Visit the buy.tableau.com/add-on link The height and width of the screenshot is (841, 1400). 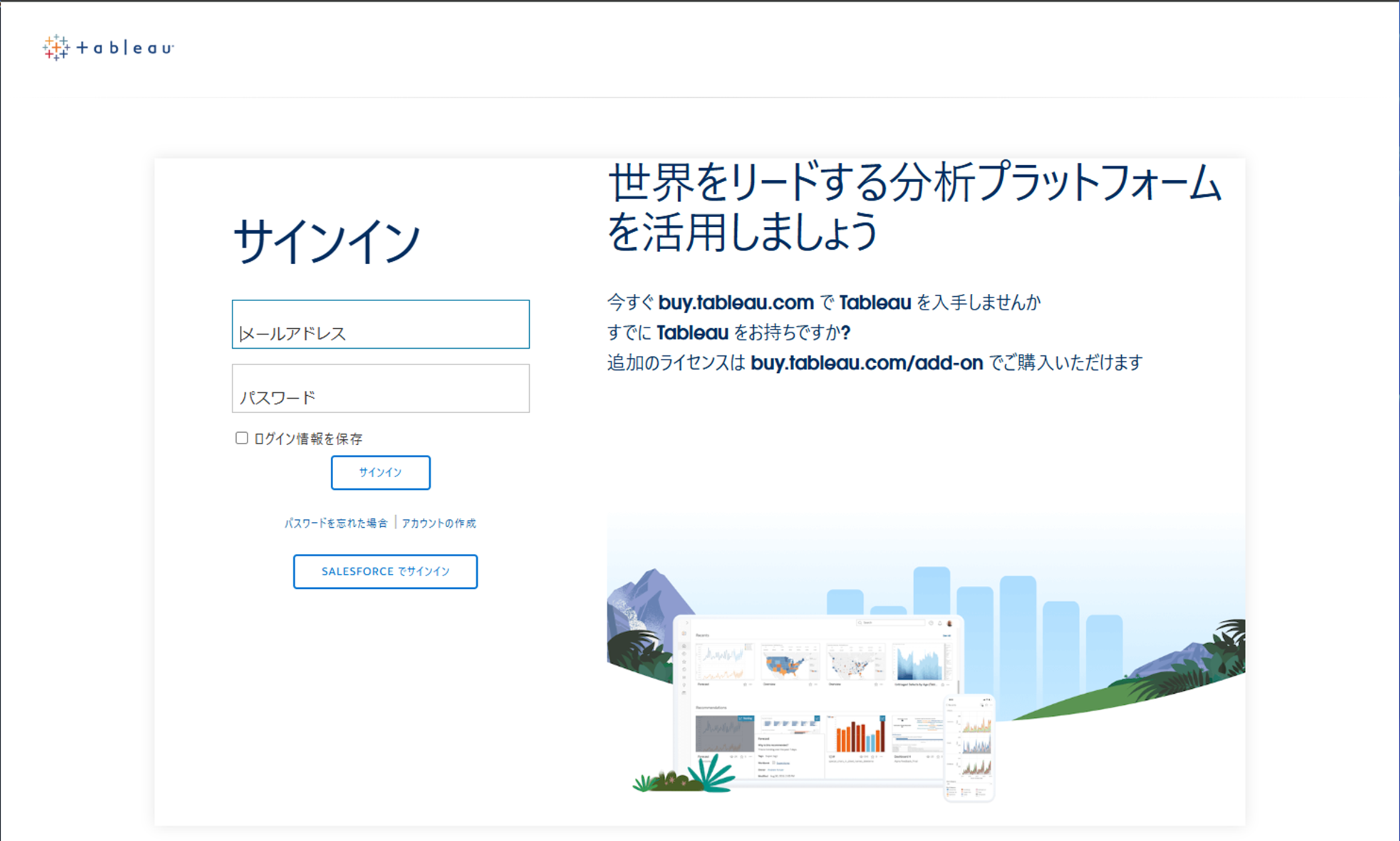coord(867,363)
